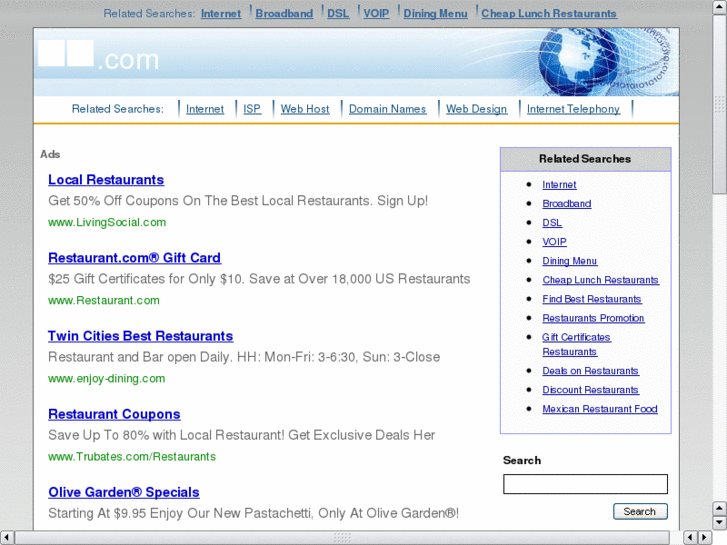
Task: Open DSL in sidebar Related Searches
Action: [552, 223]
